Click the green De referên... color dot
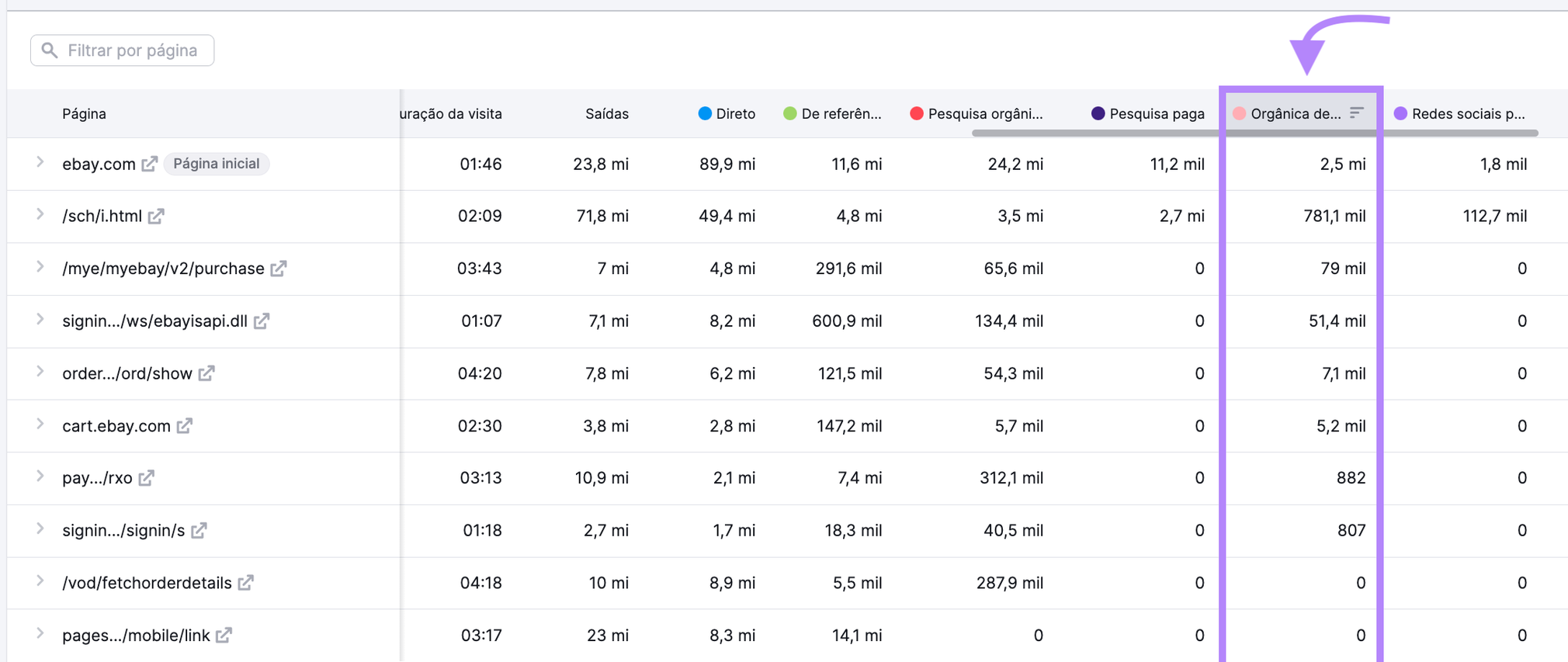The image size is (1568, 662). (x=790, y=113)
